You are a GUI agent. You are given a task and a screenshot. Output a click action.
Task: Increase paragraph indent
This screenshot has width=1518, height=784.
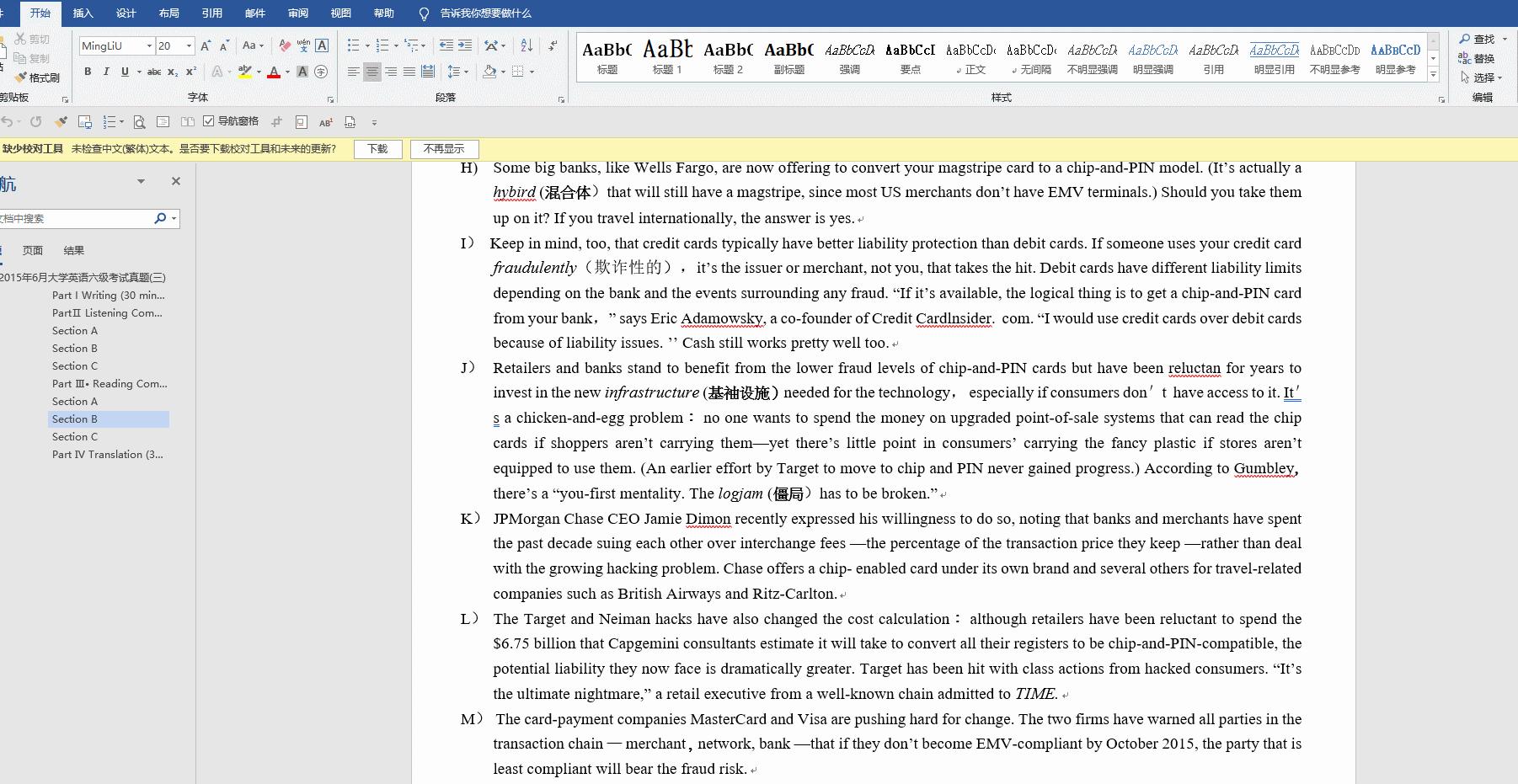coord(465,46)
